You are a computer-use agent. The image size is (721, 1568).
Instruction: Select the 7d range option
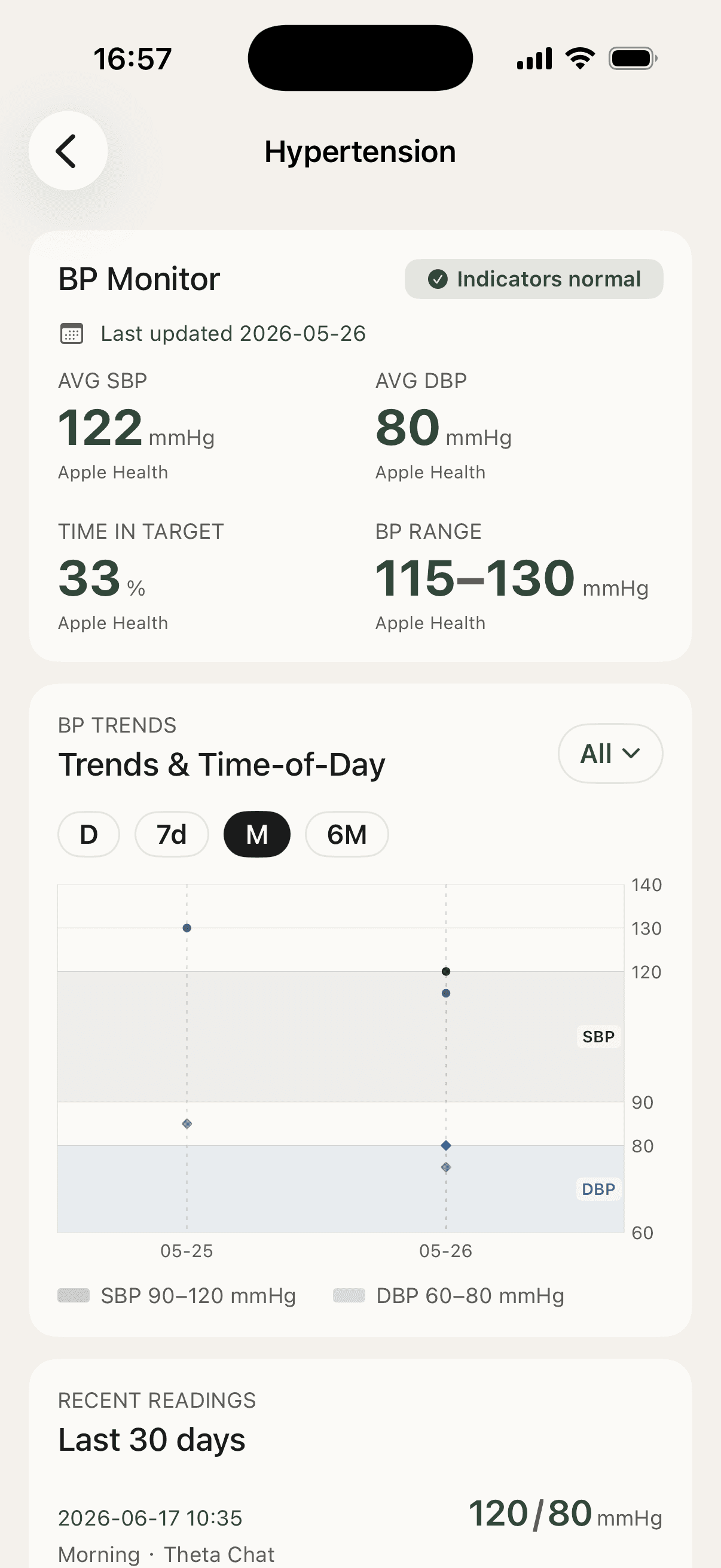(172, 834)
